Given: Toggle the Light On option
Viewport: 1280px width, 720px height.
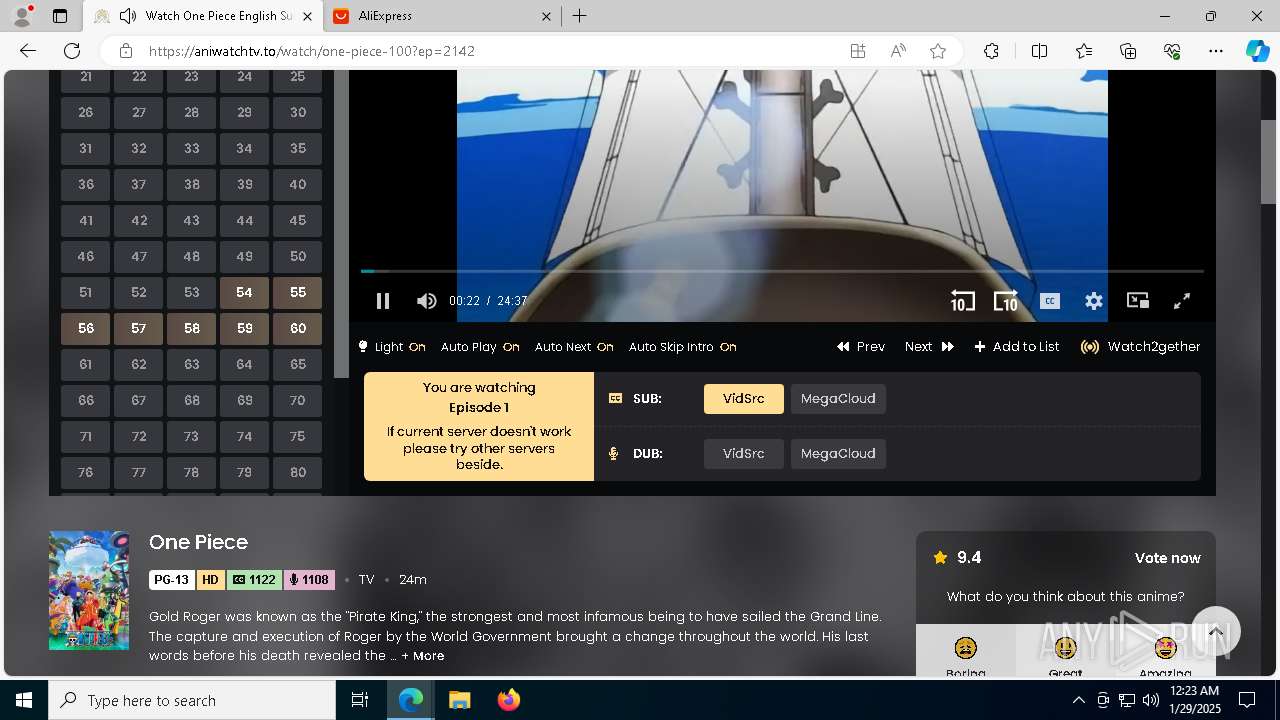Looking at the screenshot, I should click(x=392, y=347).
